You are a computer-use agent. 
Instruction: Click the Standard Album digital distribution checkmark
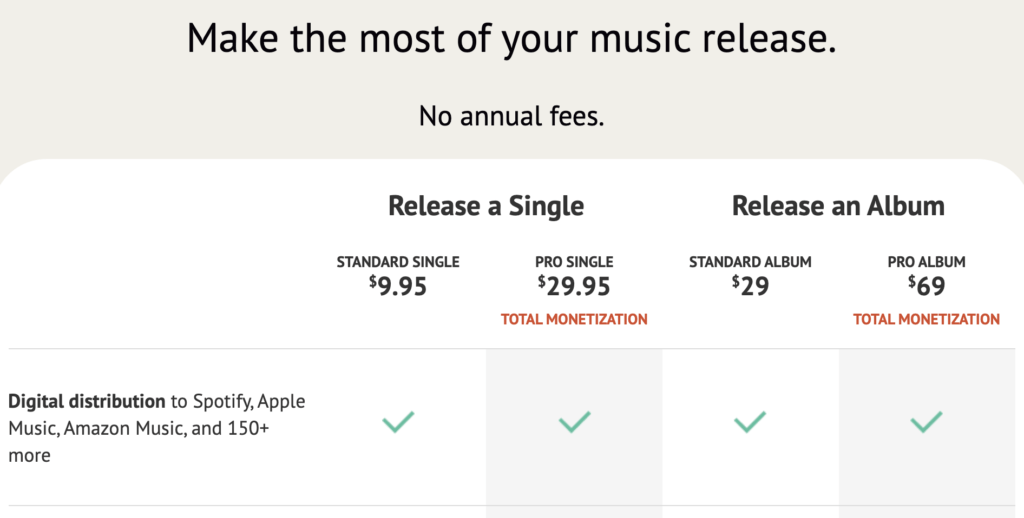click(750, 422)
